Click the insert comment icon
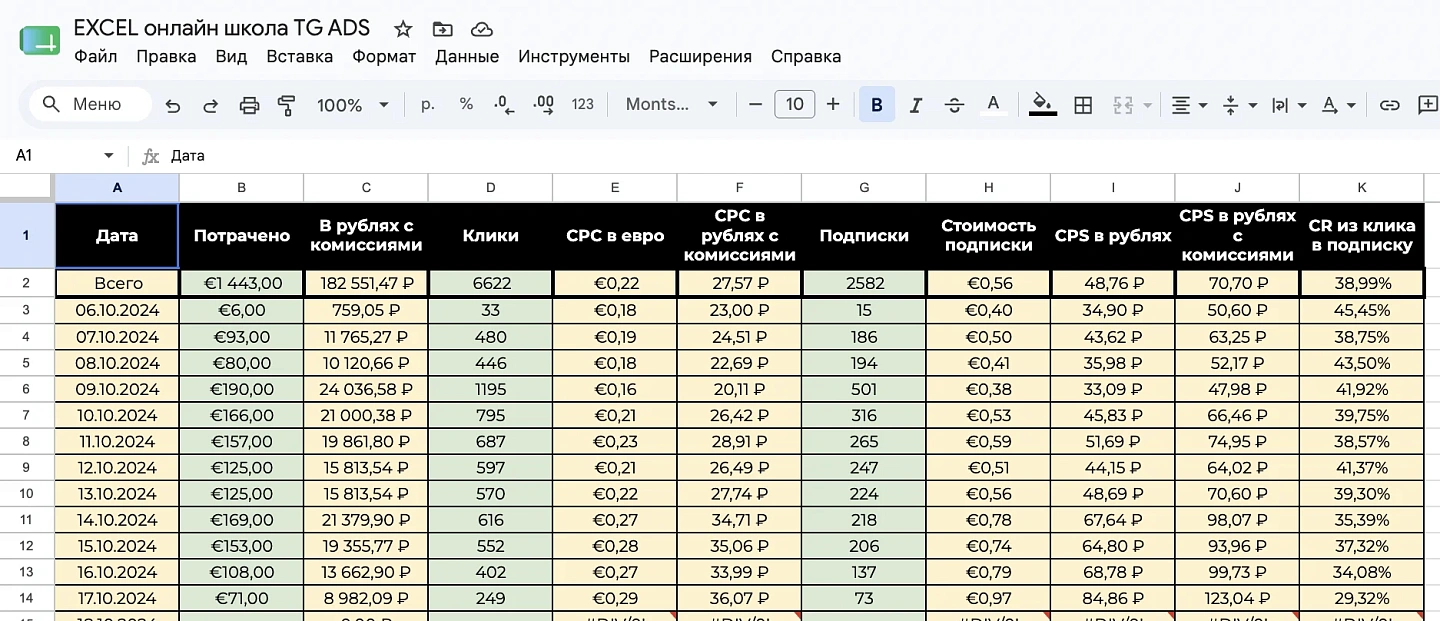 tap(1428, 104)
